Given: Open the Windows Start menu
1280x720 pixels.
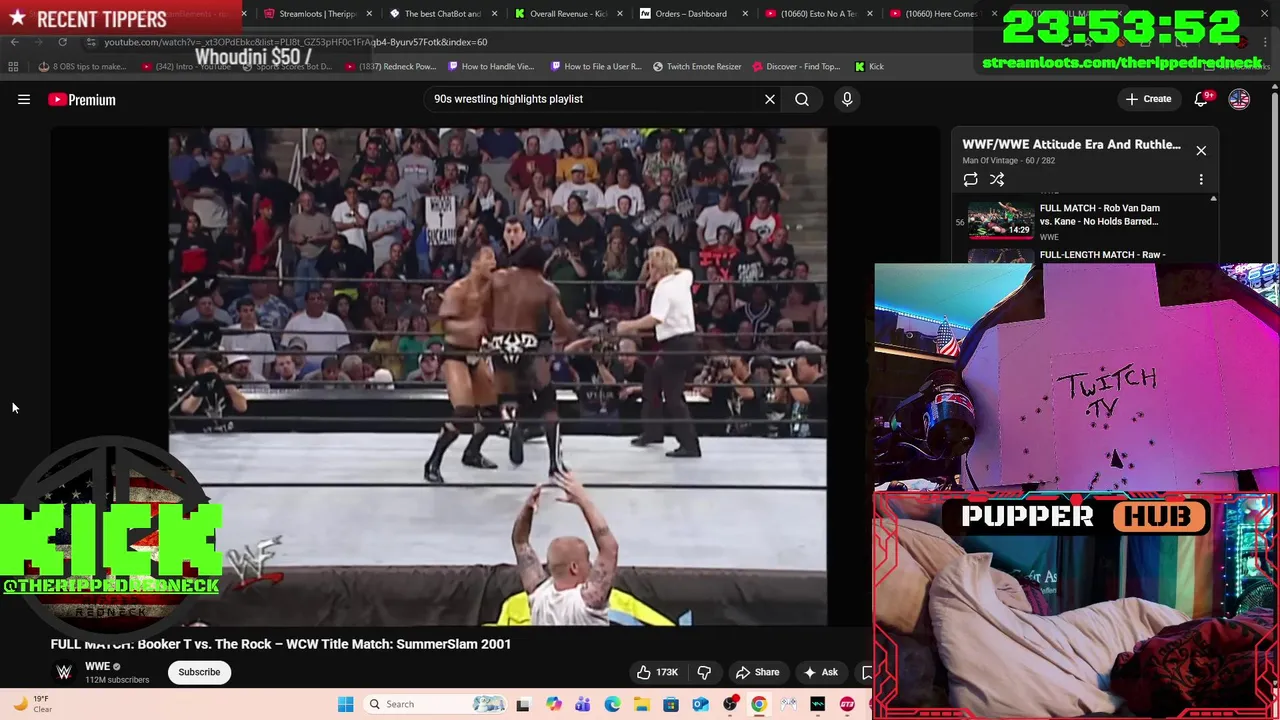Looking at the screenshot, I should click(345, 704).
